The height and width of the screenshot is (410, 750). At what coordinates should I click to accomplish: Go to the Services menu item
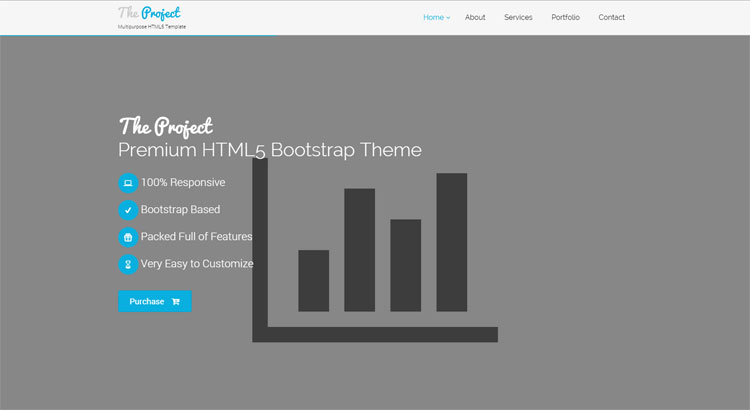[518, 17]
